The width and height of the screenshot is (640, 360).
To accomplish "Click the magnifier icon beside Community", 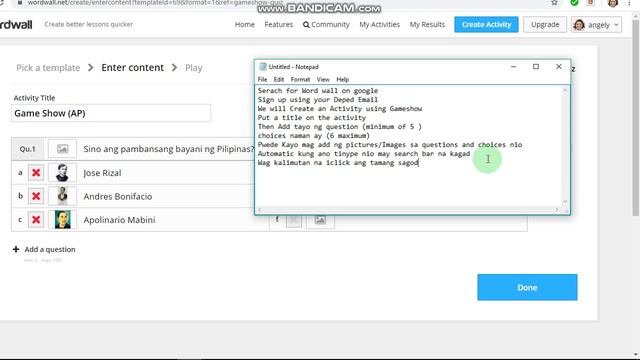I will (x=306, y=24).
